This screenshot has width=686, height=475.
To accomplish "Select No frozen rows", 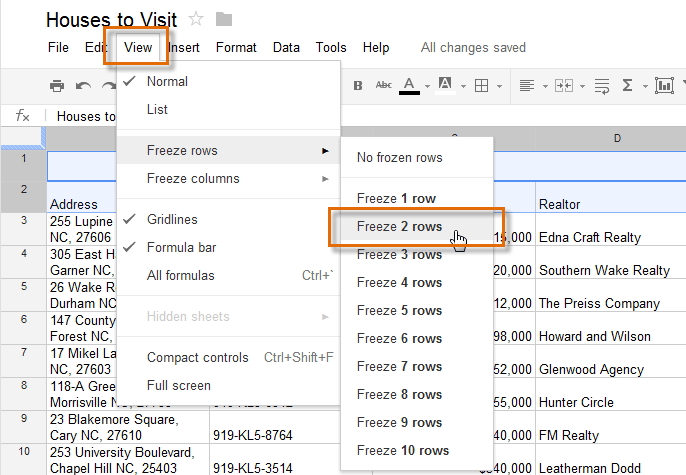I will pyautogui.click(x=417, y=157).
